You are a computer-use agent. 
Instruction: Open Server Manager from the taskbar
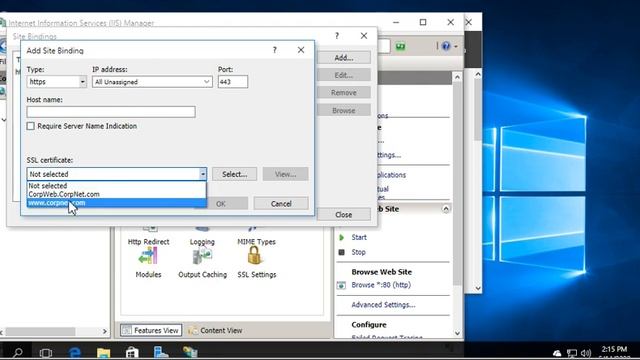(161, 353)
